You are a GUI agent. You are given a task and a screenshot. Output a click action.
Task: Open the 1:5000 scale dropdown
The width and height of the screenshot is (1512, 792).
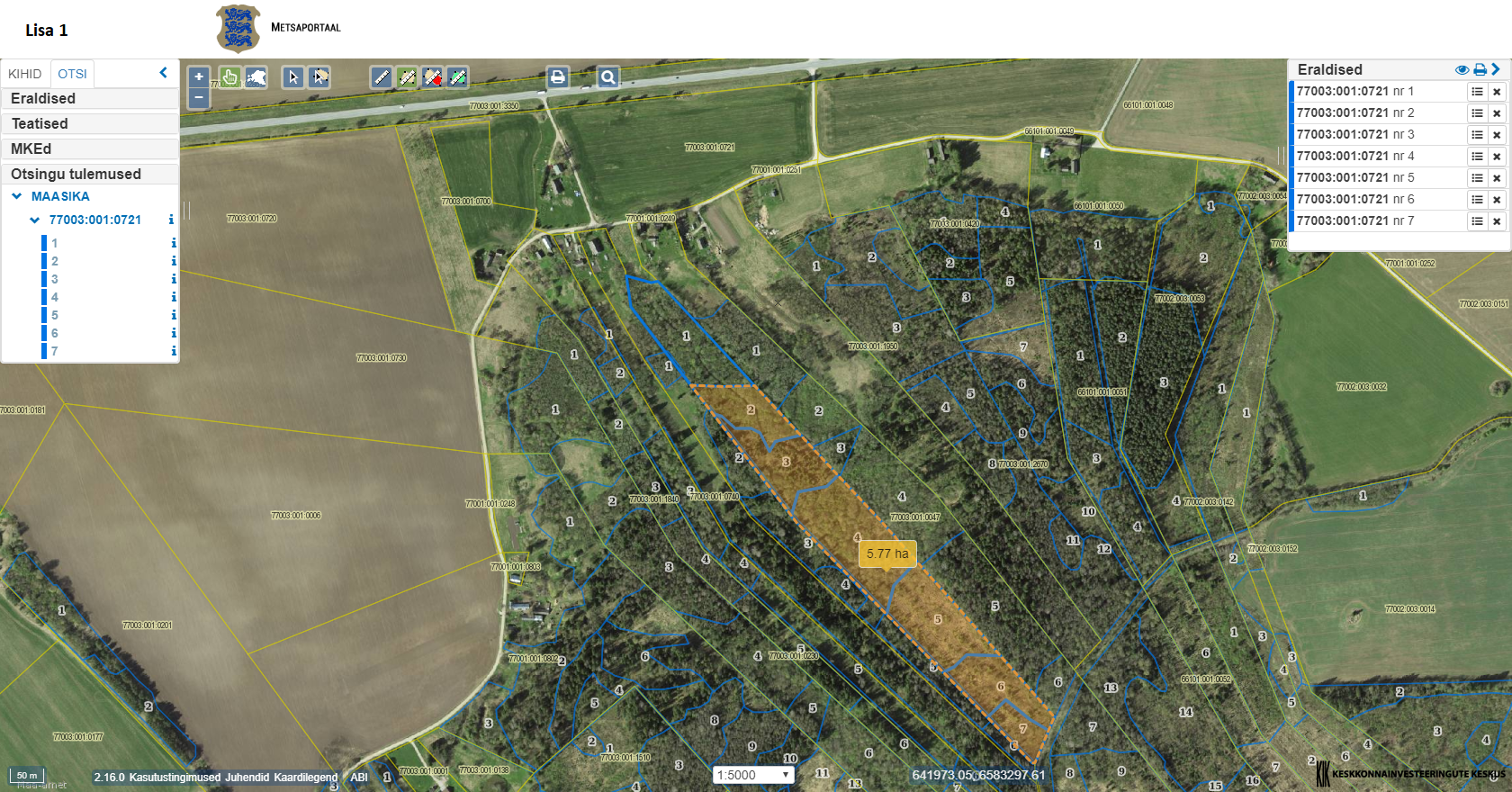click(753, 775)
